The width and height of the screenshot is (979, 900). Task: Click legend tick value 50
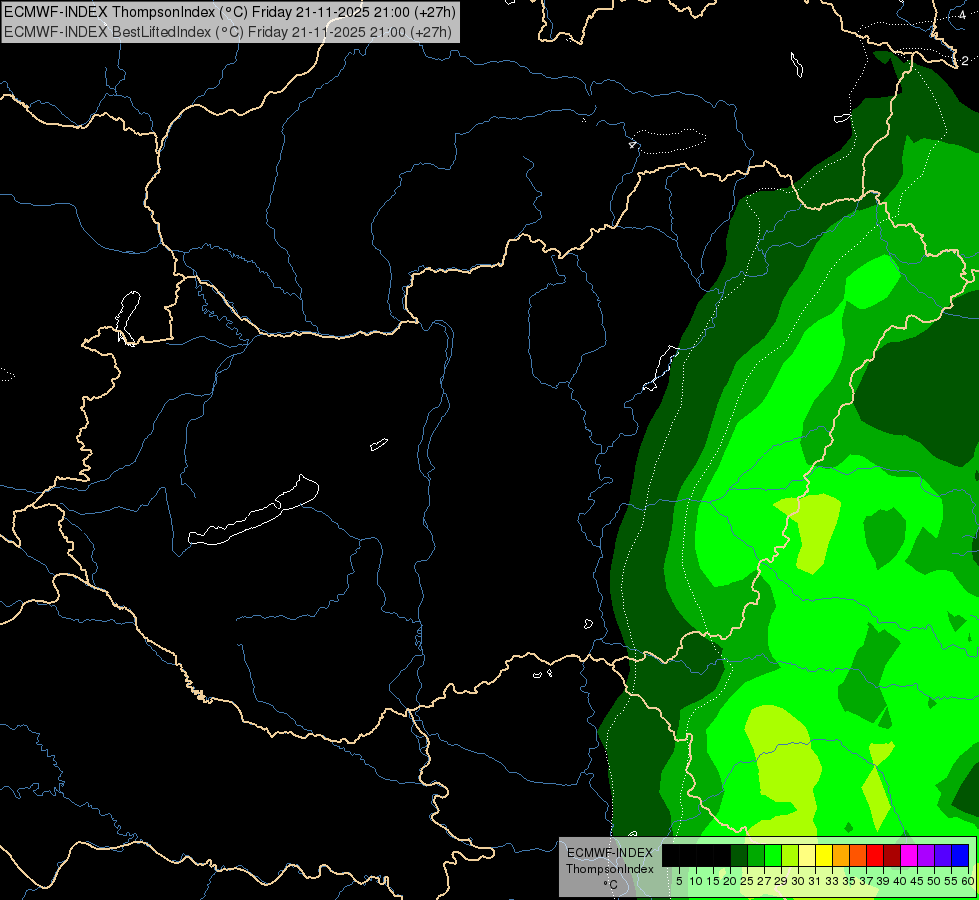(934, 881)
